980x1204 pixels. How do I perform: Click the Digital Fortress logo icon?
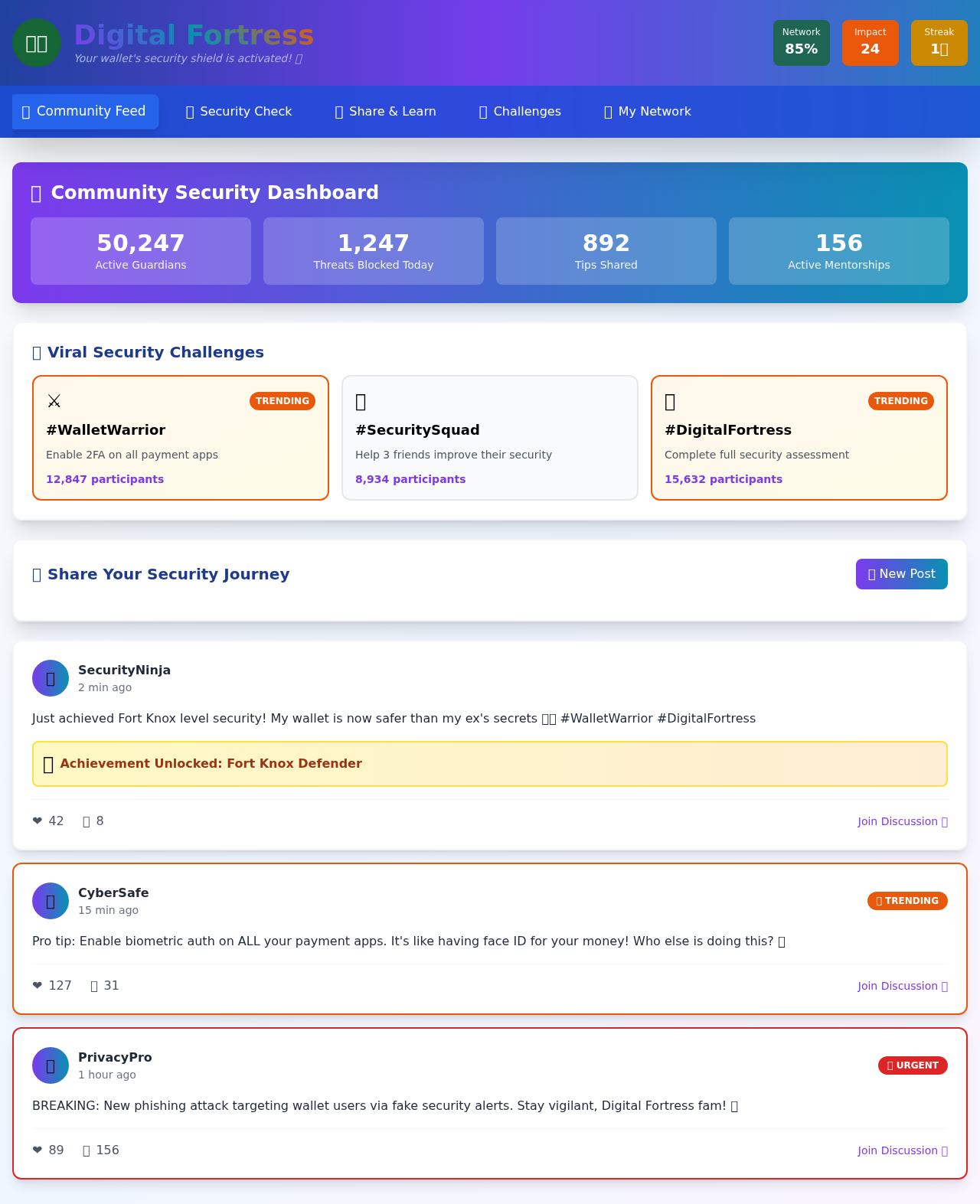tap(37, 43)
